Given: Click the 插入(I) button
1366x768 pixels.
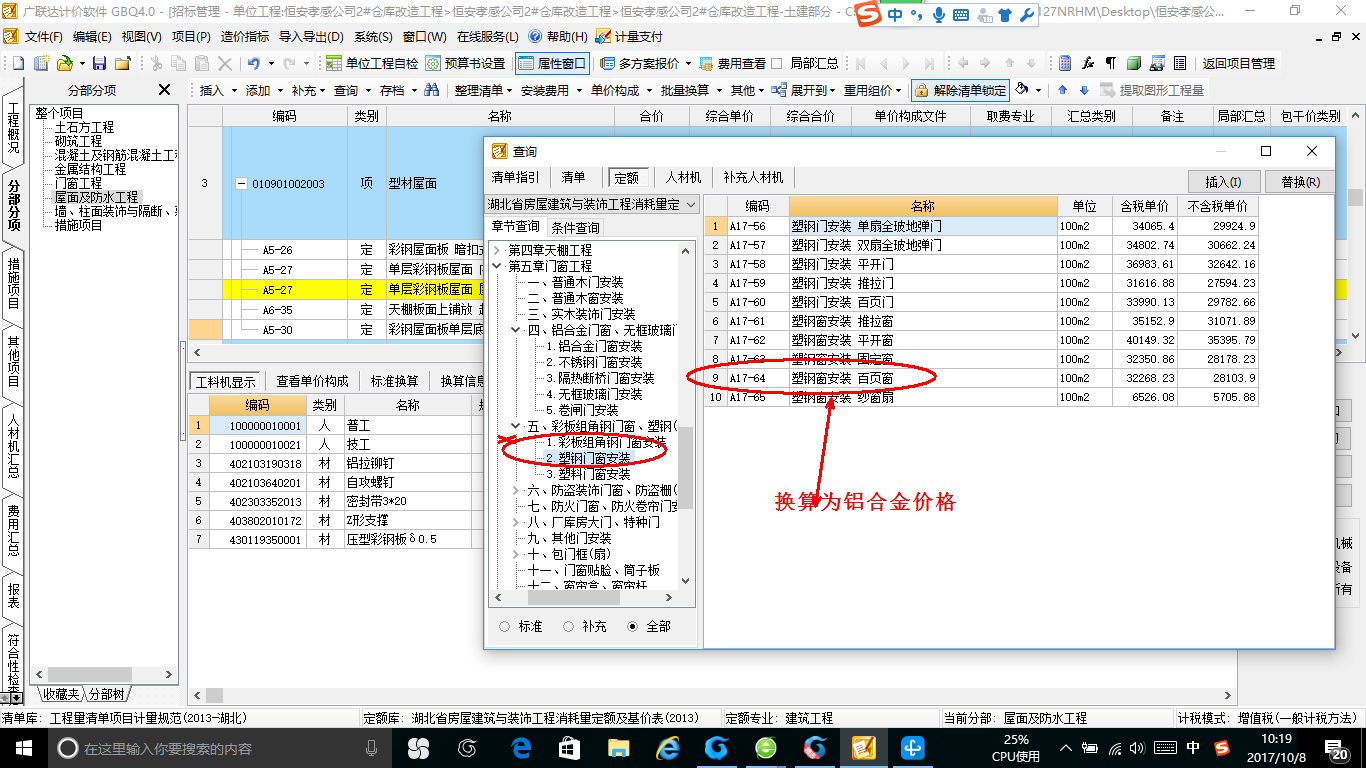Looking at the screenshot, I should (1224, 182).
